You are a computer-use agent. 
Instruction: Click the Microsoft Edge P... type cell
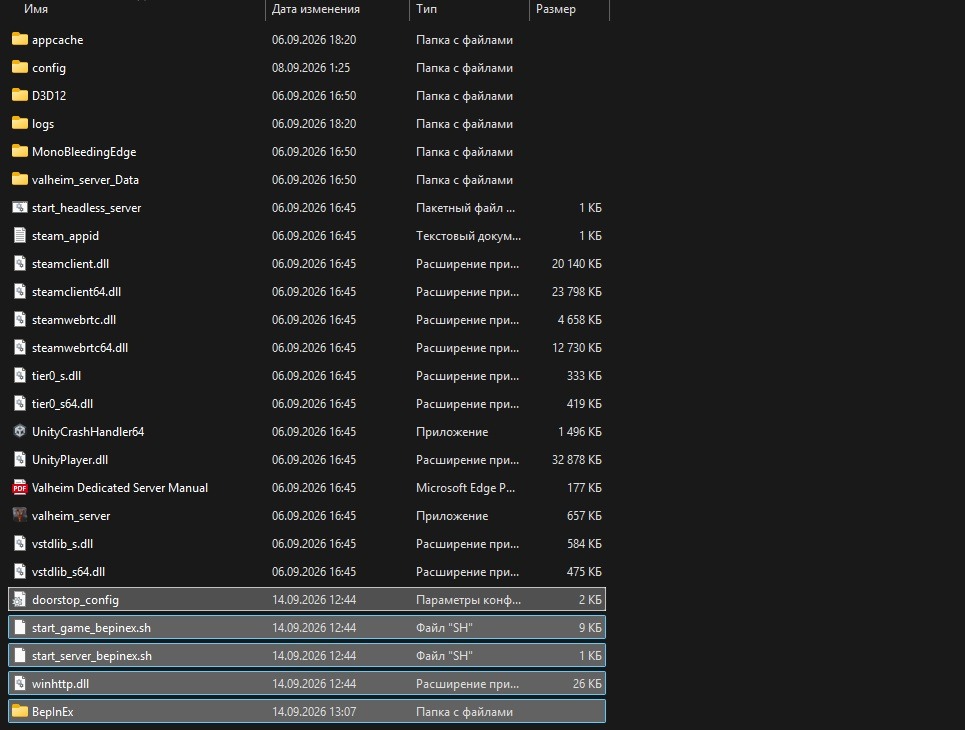tap(465, 487)
